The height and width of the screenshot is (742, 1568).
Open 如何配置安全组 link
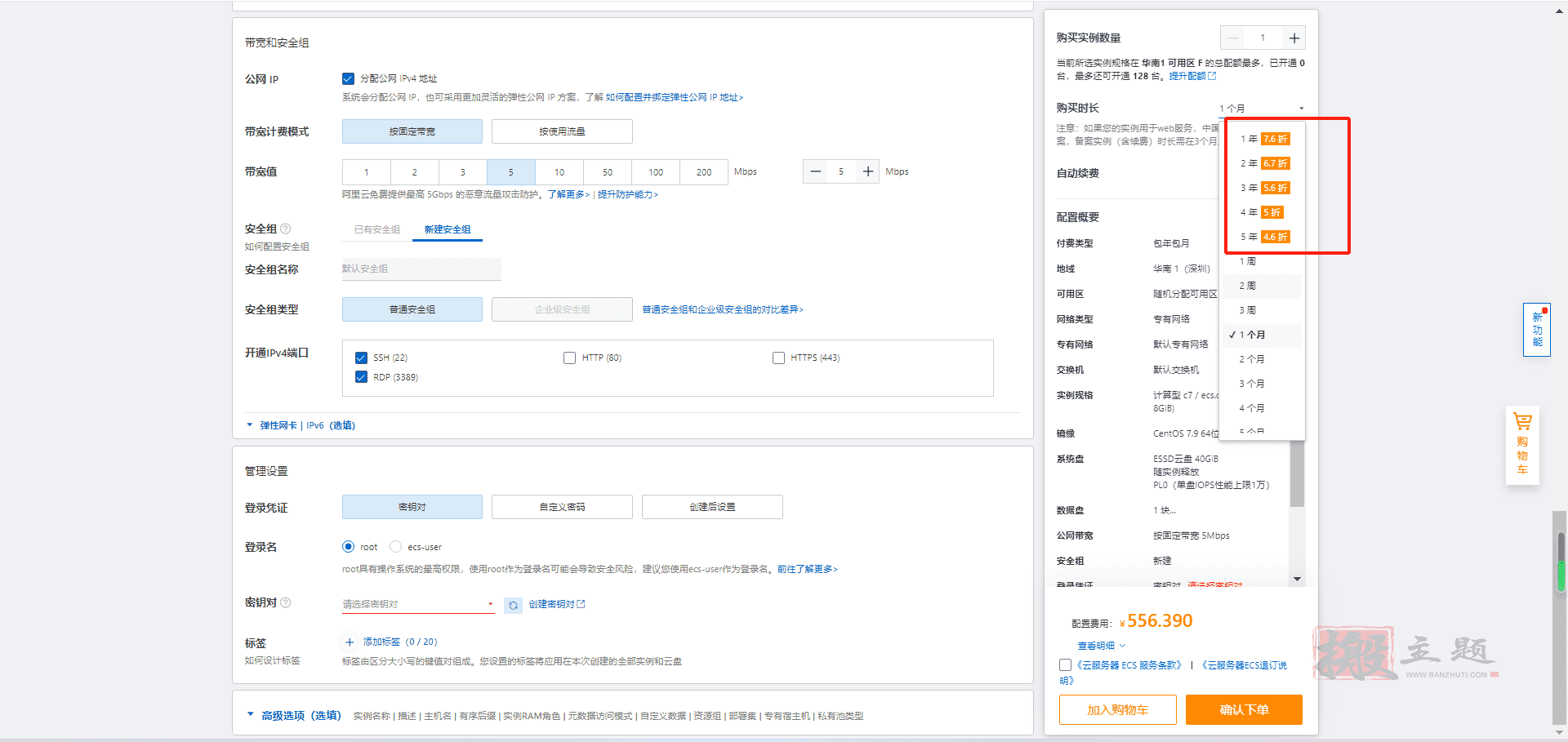point(277,247)
